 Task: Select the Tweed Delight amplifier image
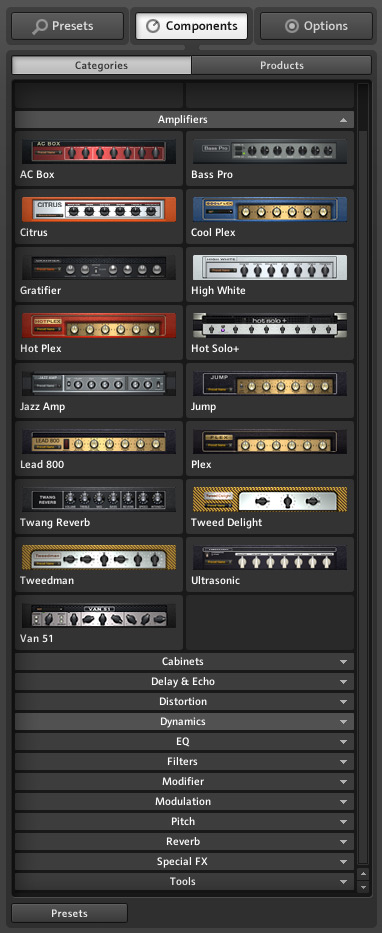click(270, 500)
